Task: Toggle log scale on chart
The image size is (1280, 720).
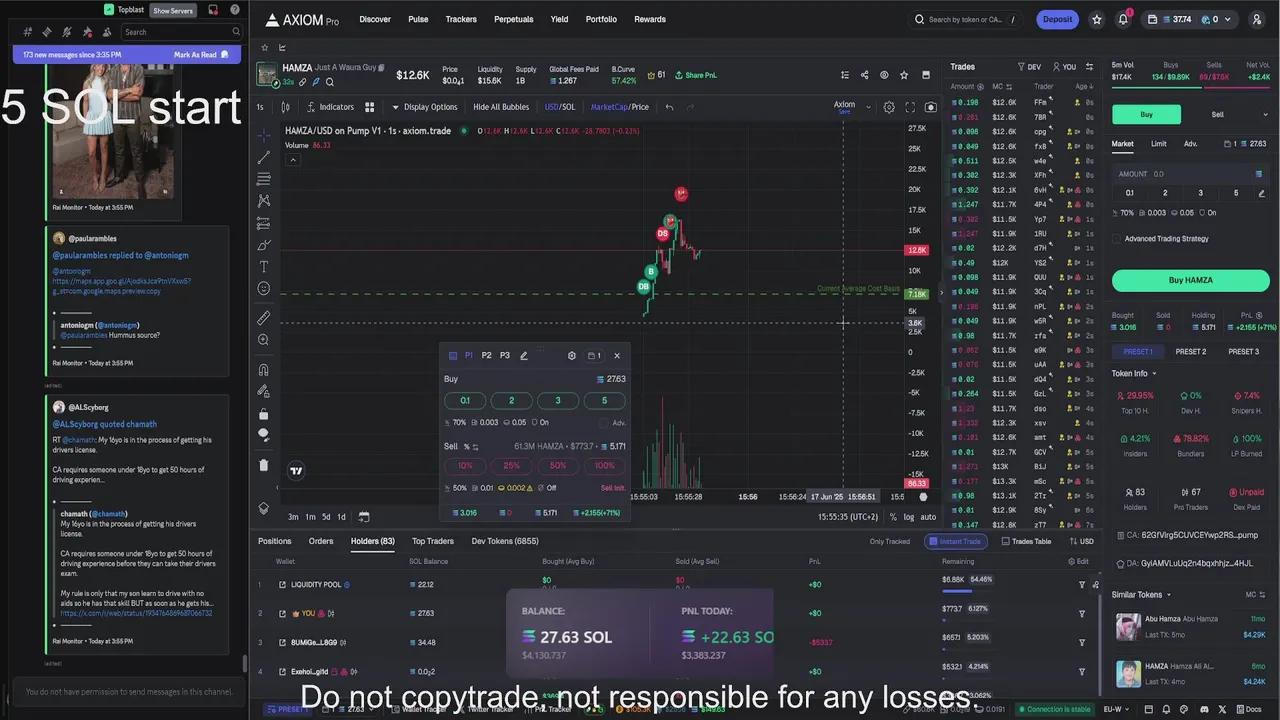Action: click(909, 517)
